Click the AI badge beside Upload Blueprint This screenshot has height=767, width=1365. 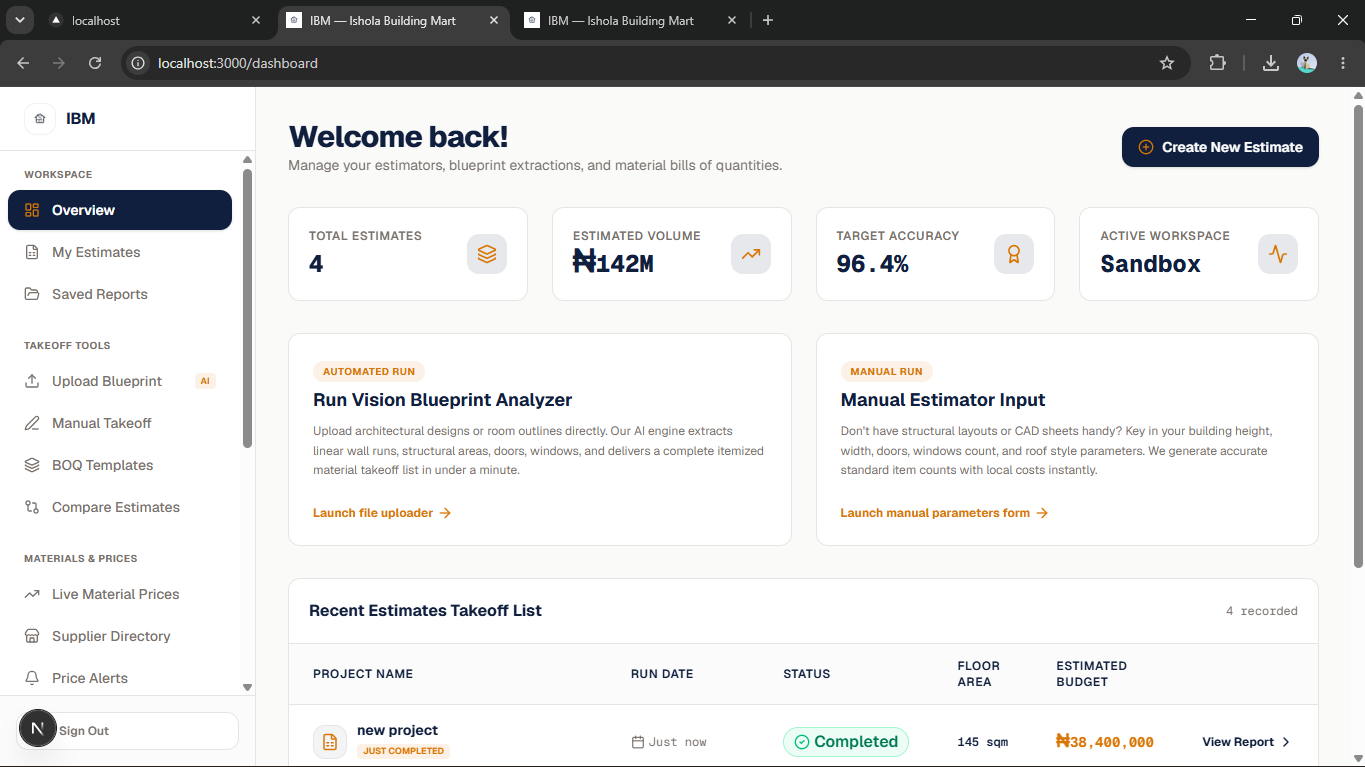(205, 381)
